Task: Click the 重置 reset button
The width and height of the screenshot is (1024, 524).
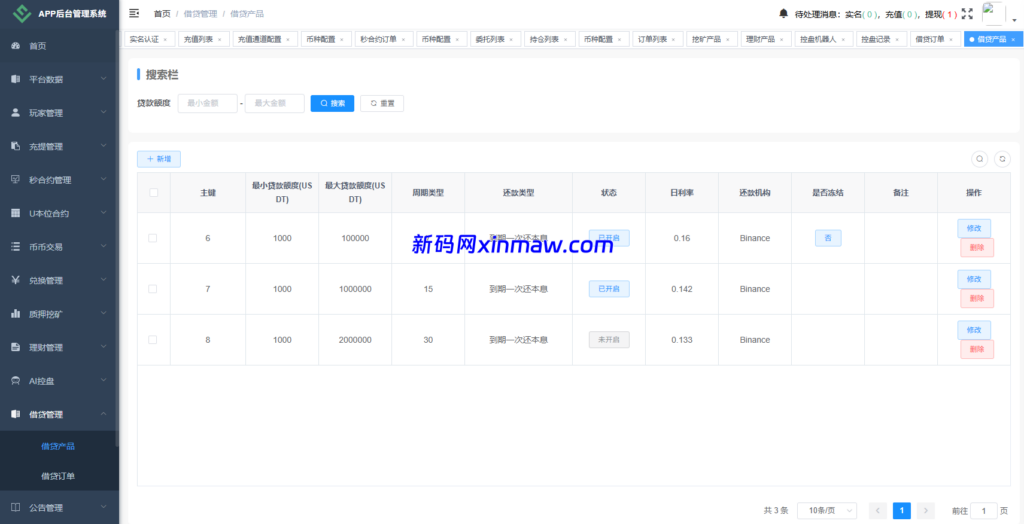Action: pos(382,103)
